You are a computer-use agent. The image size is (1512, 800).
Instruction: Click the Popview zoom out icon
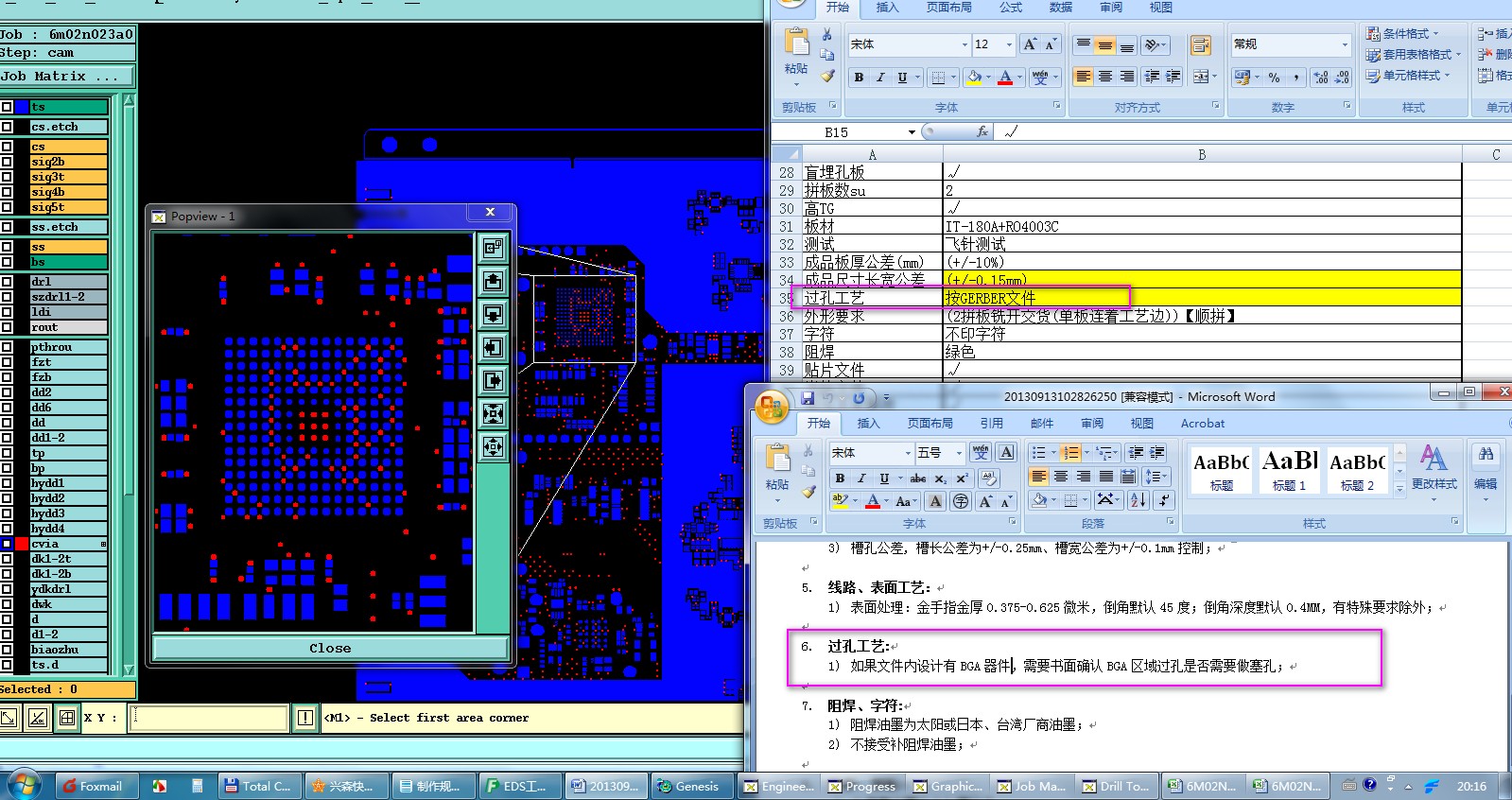click(493, 446)
